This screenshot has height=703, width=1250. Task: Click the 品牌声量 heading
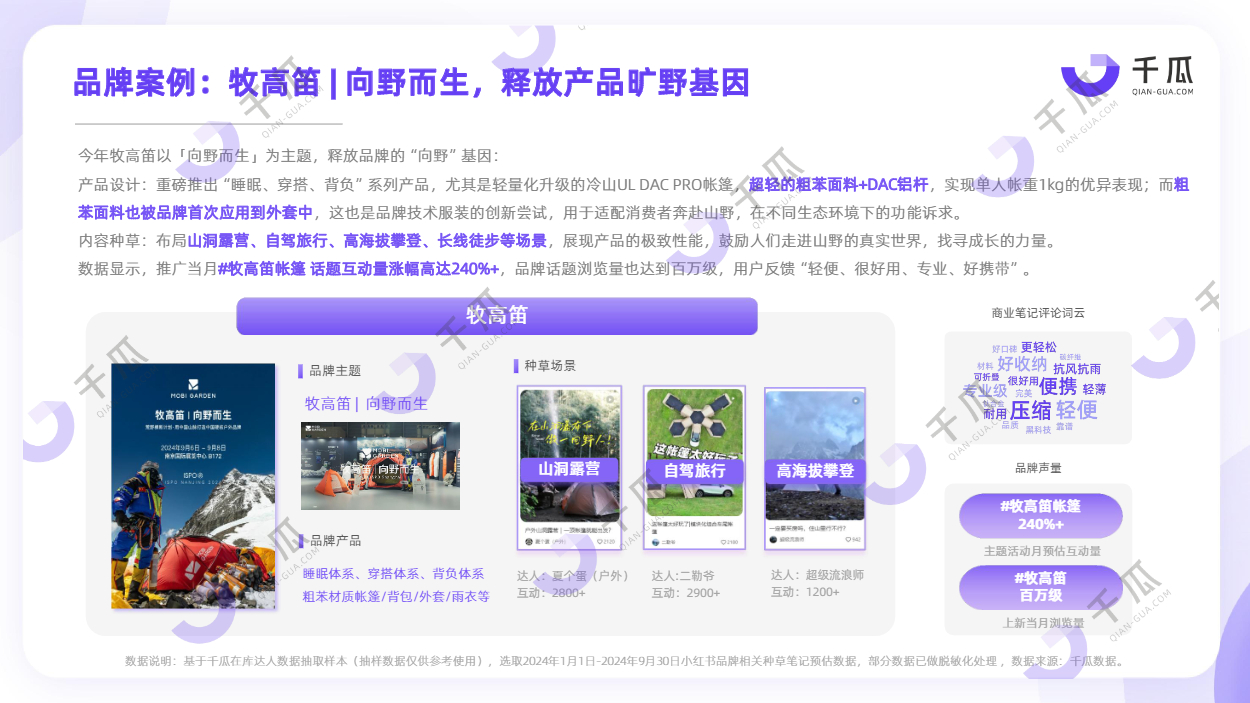(1038, 467)
